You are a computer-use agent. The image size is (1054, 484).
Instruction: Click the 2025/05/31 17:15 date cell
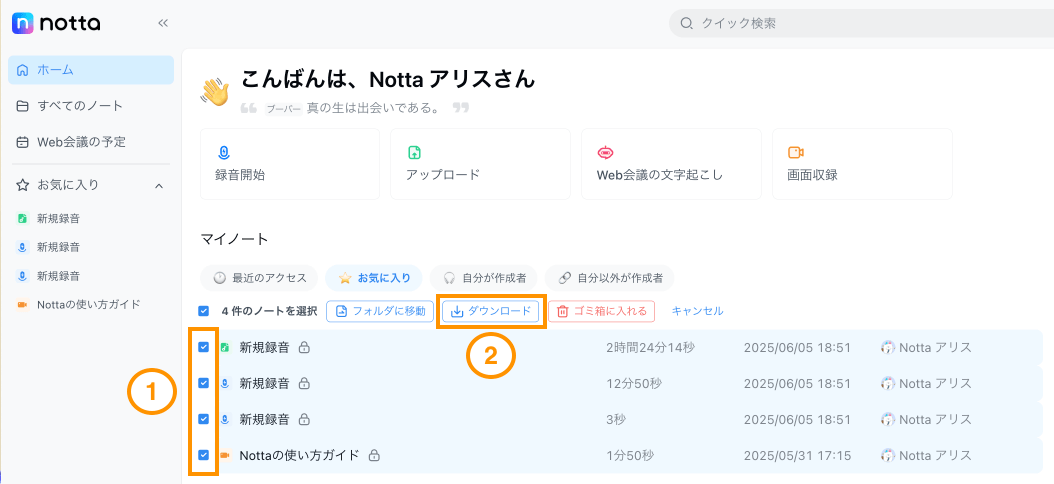pyautogui.click(x=797, y=455)
